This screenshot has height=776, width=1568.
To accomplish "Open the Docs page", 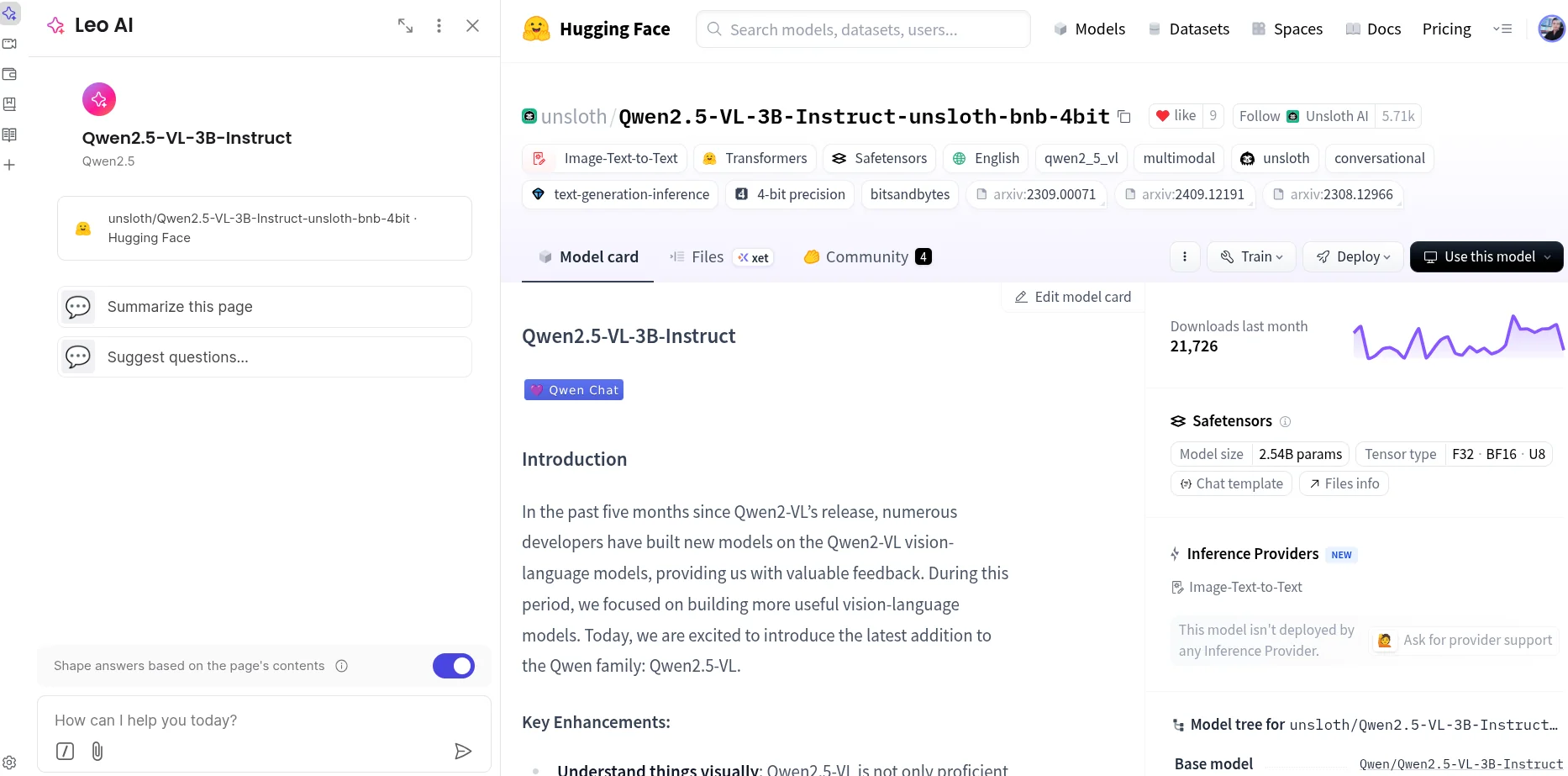I will [1373, 29].
